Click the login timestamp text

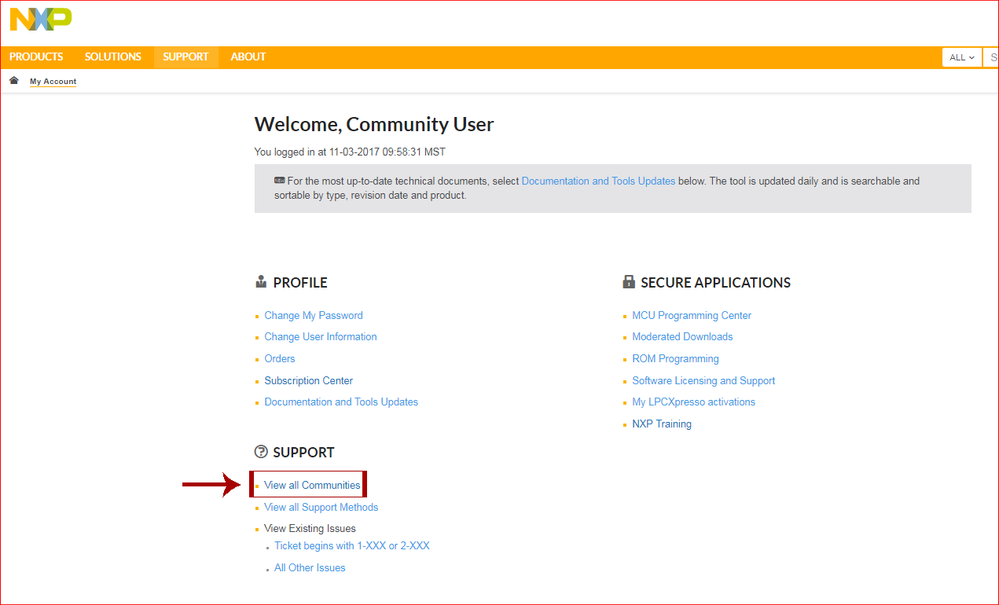pos(350,152)
